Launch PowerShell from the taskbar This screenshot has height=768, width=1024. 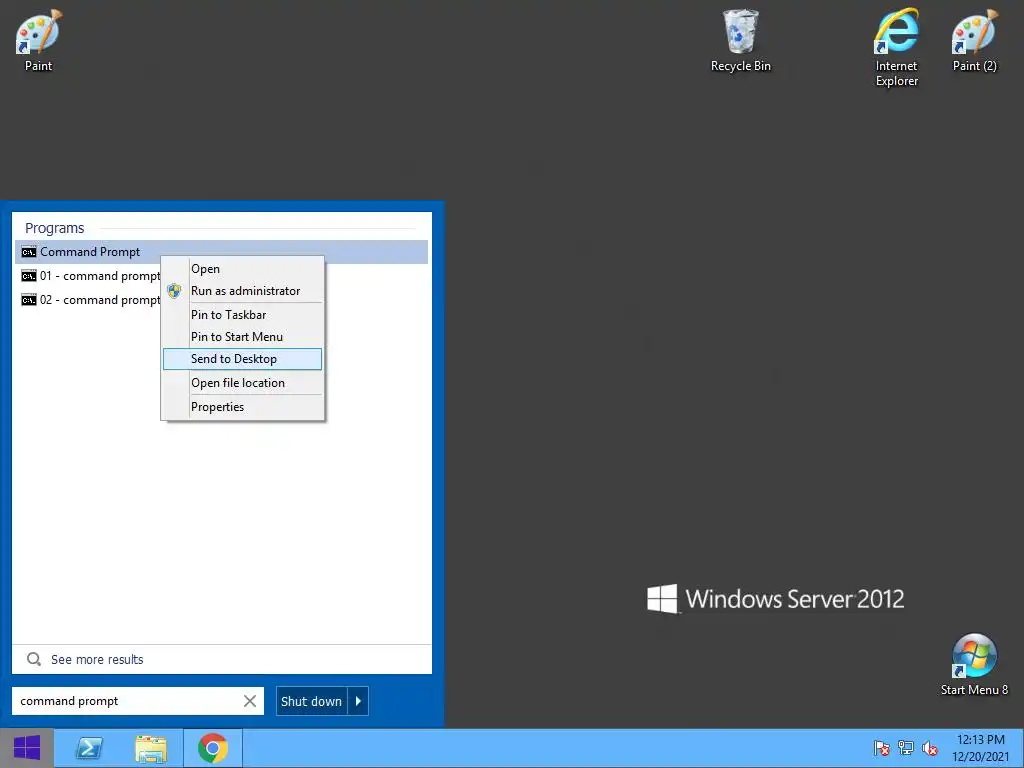click(x=89, y=748)
